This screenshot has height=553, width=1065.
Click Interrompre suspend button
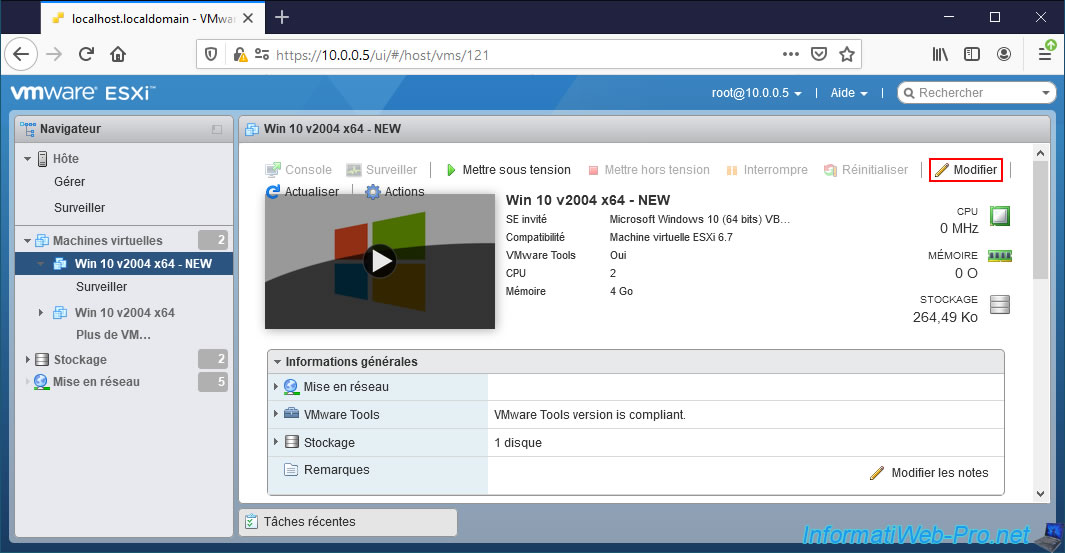[767, 170]
